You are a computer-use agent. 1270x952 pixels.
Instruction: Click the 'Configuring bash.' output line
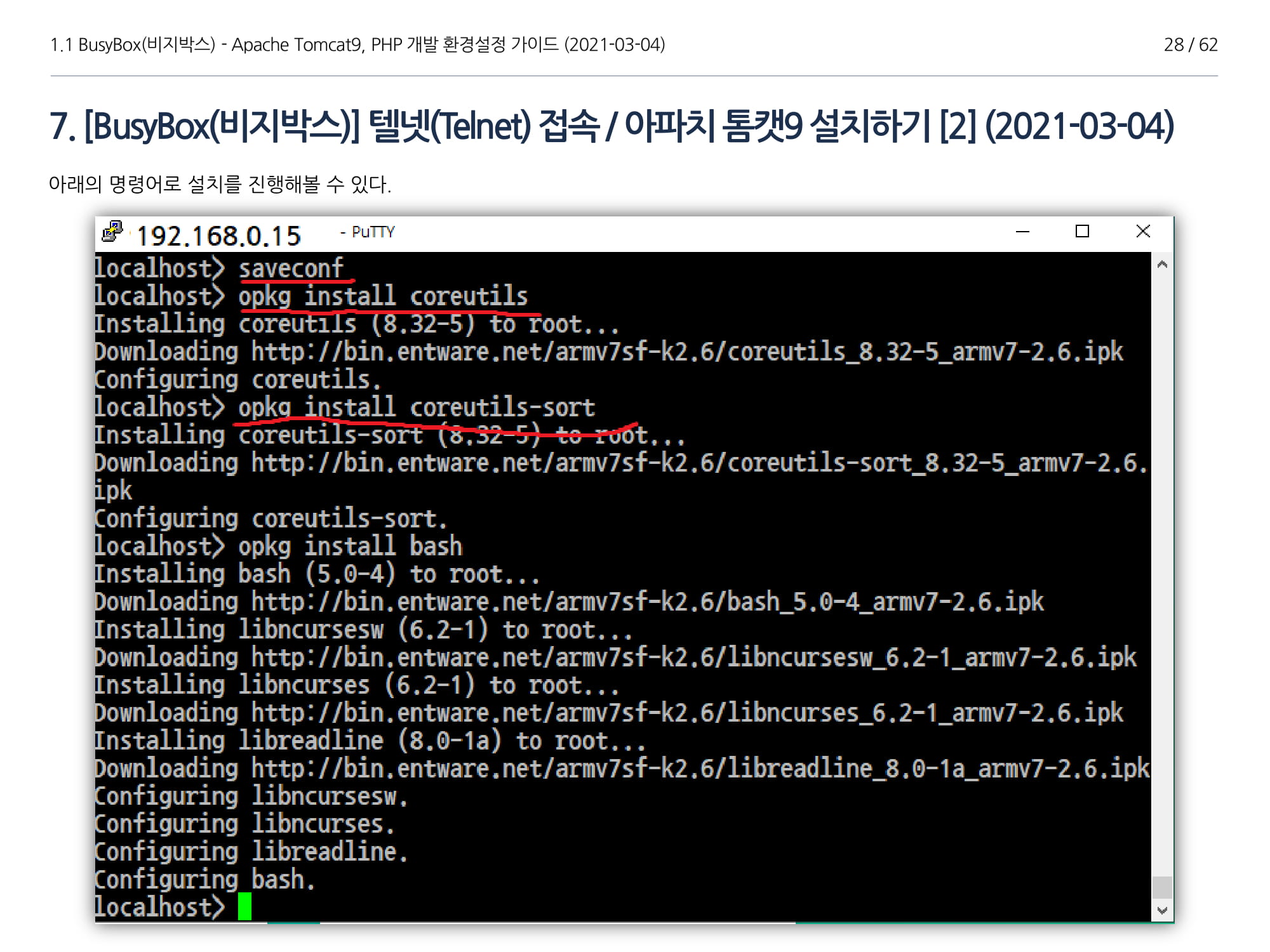click(204, 880)
